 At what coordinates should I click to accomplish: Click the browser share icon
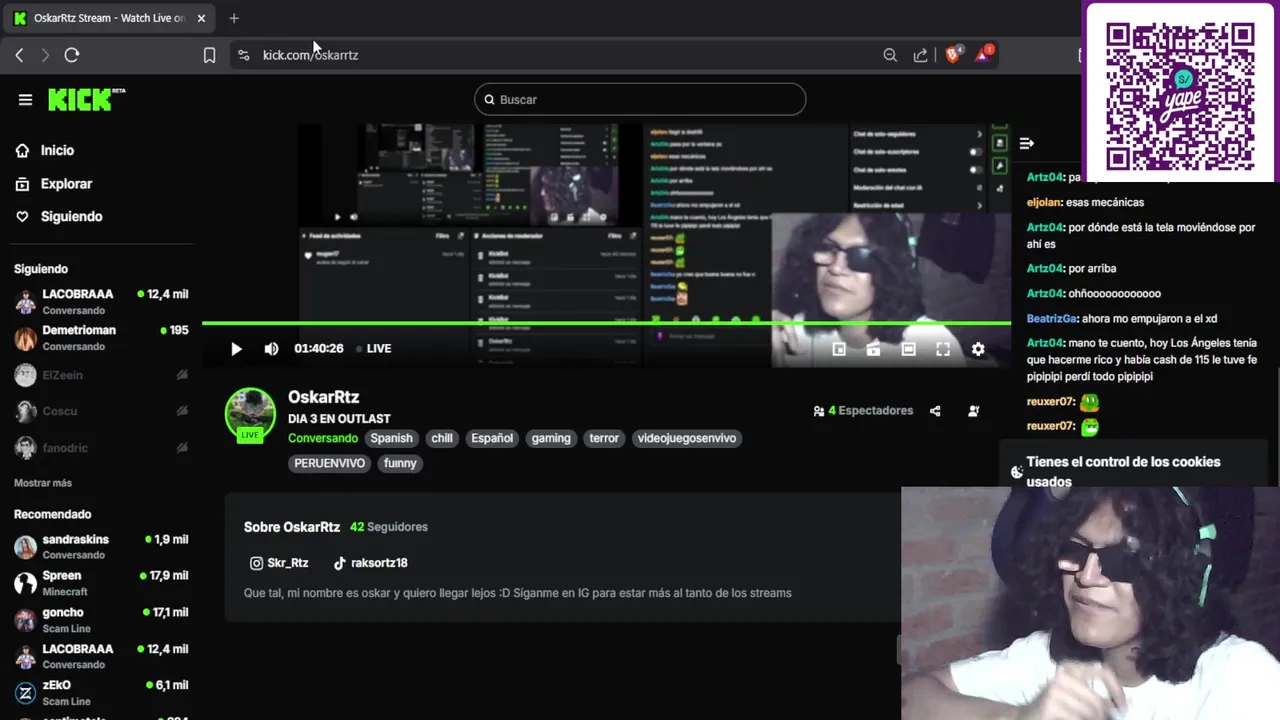click(920, 55)
